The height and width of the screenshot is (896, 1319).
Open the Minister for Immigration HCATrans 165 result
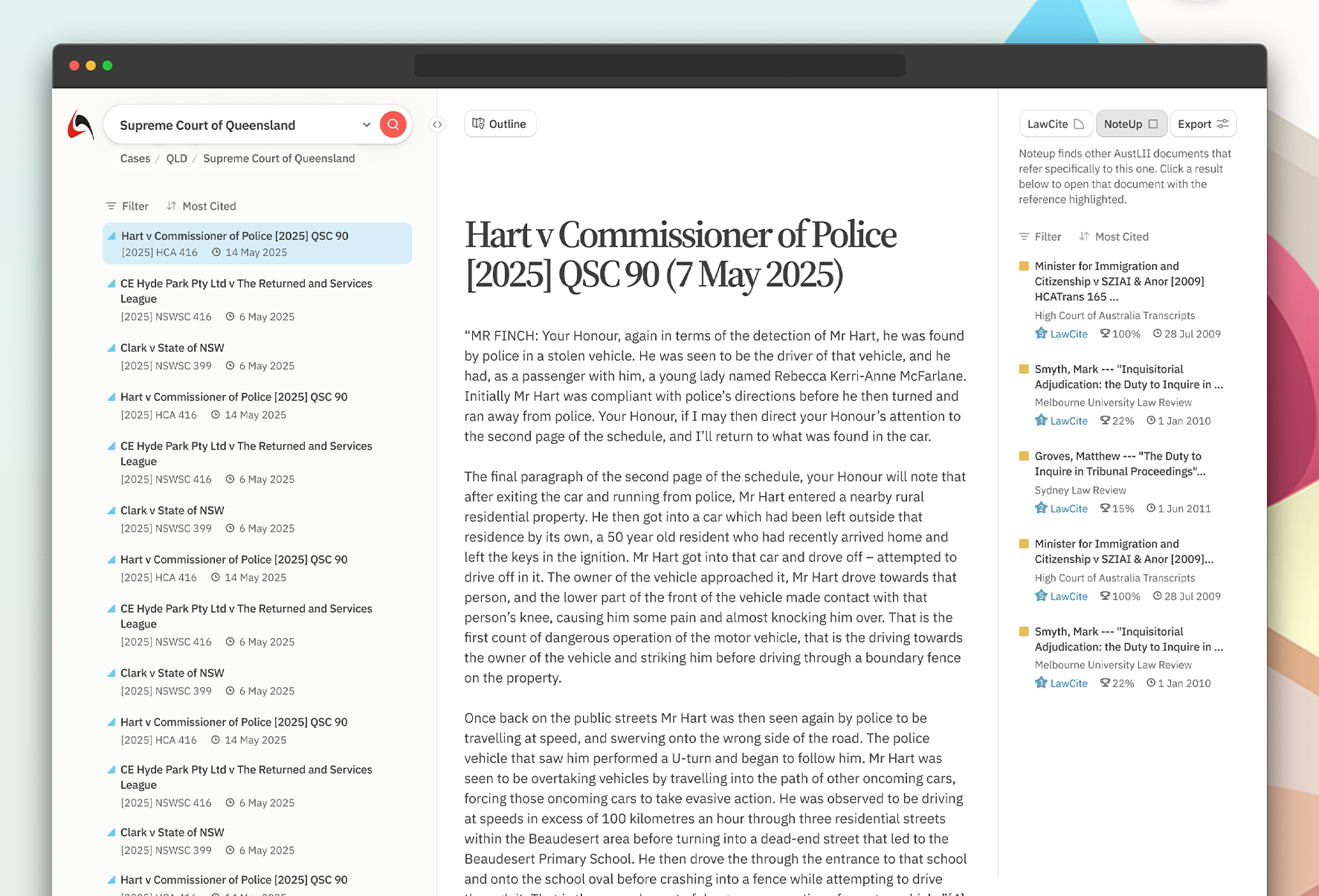click(x=1119, y=281)
